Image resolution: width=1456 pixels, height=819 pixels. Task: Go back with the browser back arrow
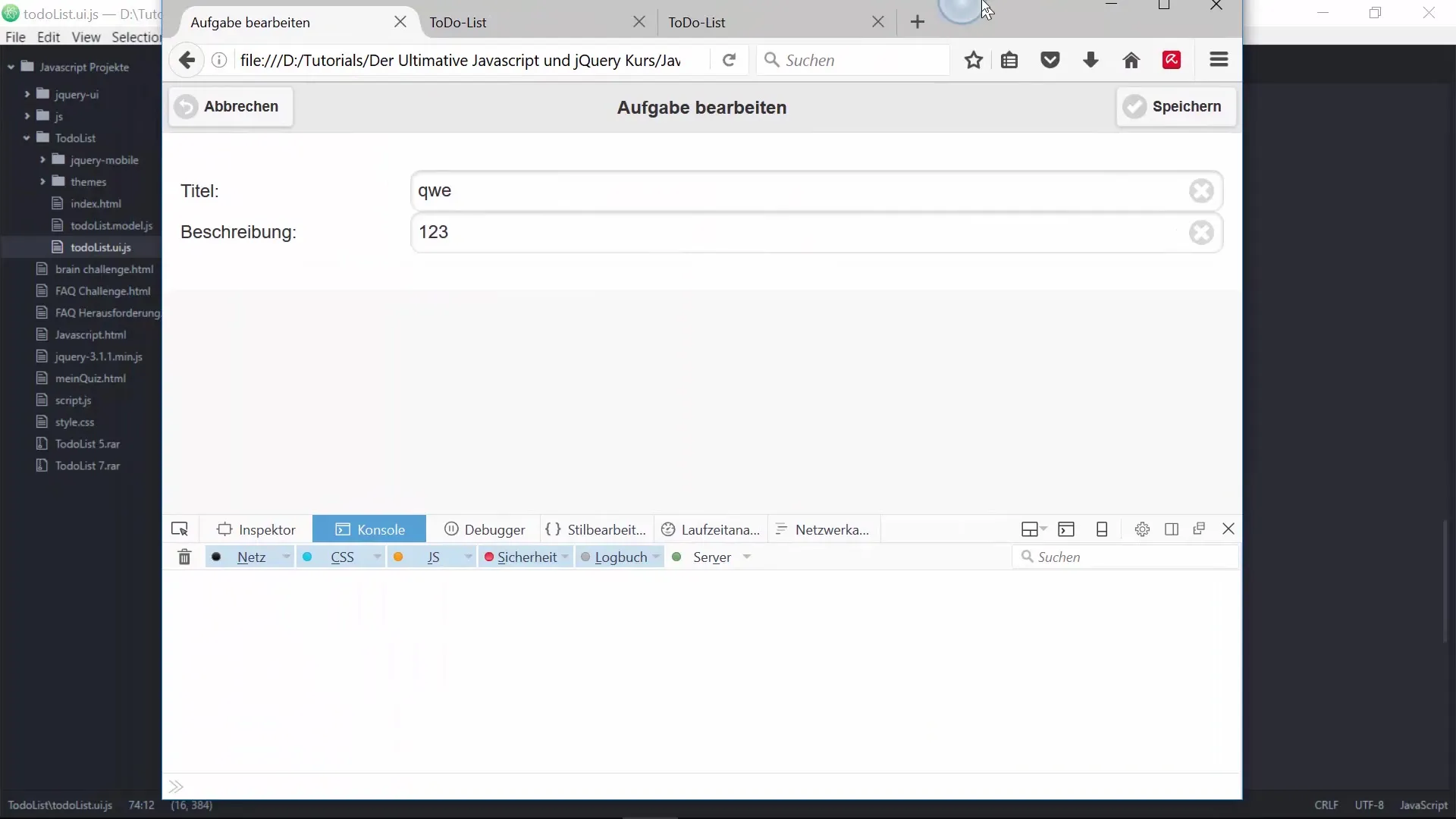(x=187, y=60)
